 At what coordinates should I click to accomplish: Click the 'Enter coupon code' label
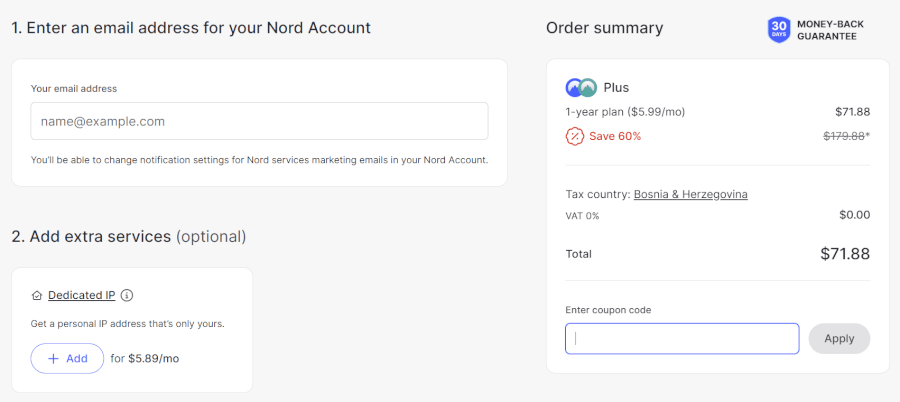[608, 310]
